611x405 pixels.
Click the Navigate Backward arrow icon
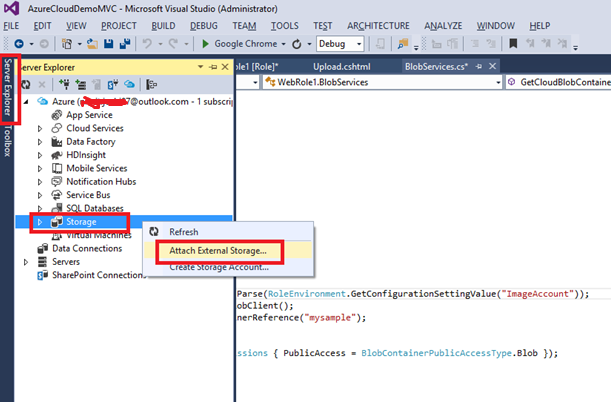click(19, 44)
